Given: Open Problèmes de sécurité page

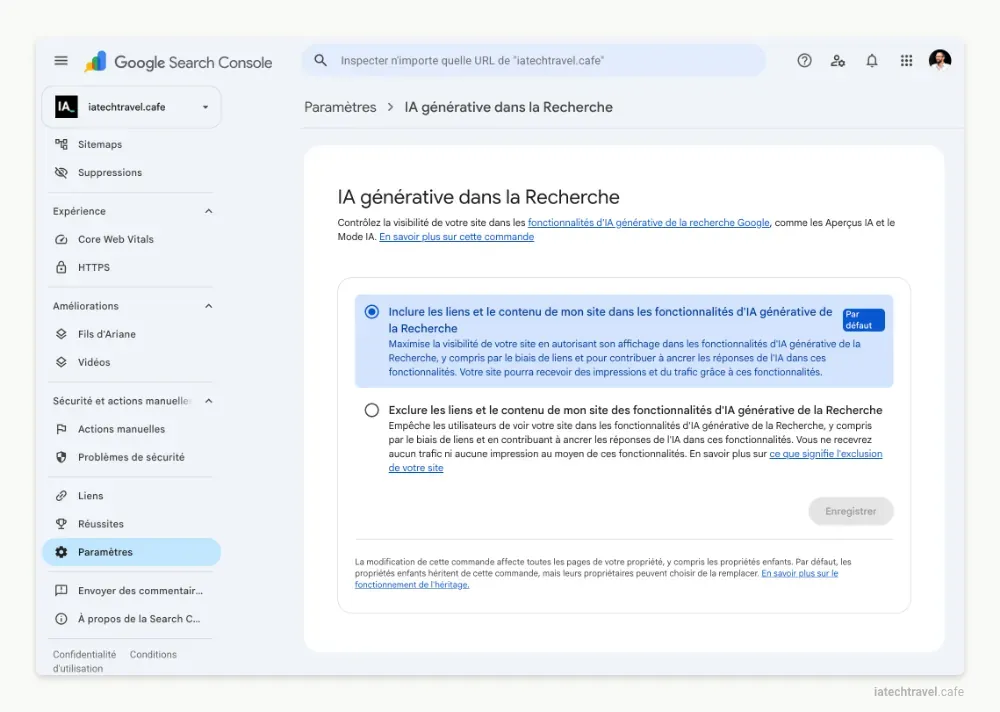Looking at the screenshot, I should [131, 457].
